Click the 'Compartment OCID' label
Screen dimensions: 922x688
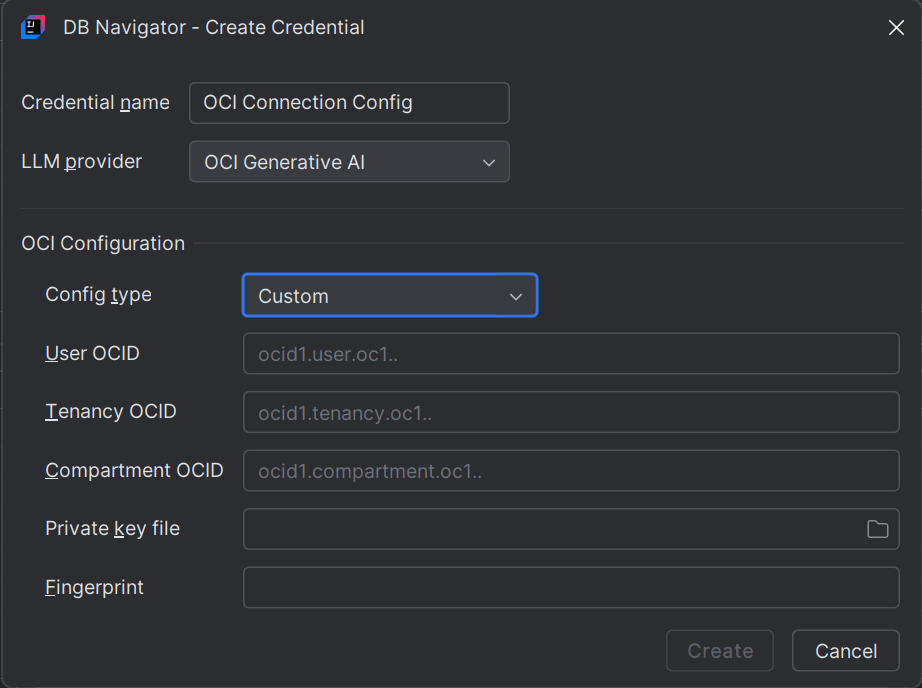[x=134, y=470]
